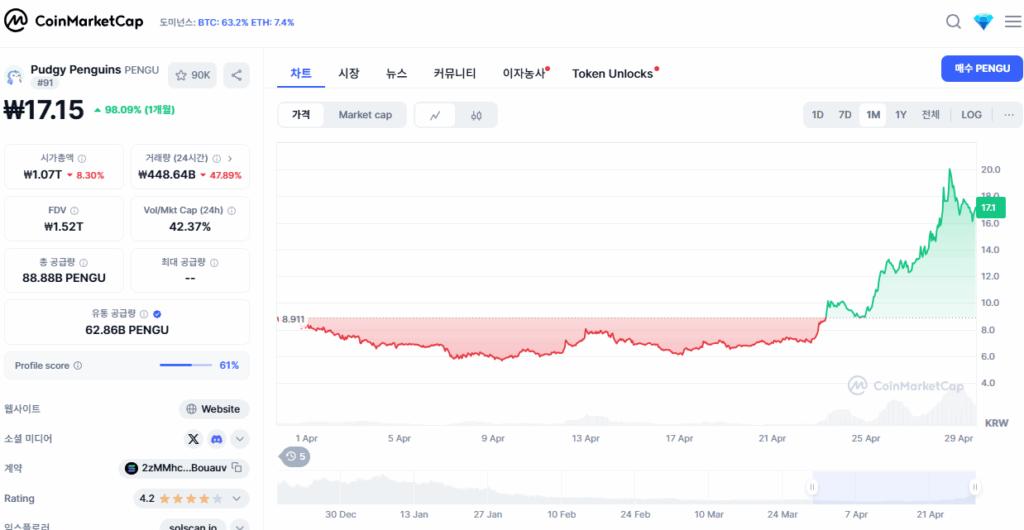Screen dimensions: 1024x530
Task: Click the Pudgy Penguins coin avatar
Action: 14,76
